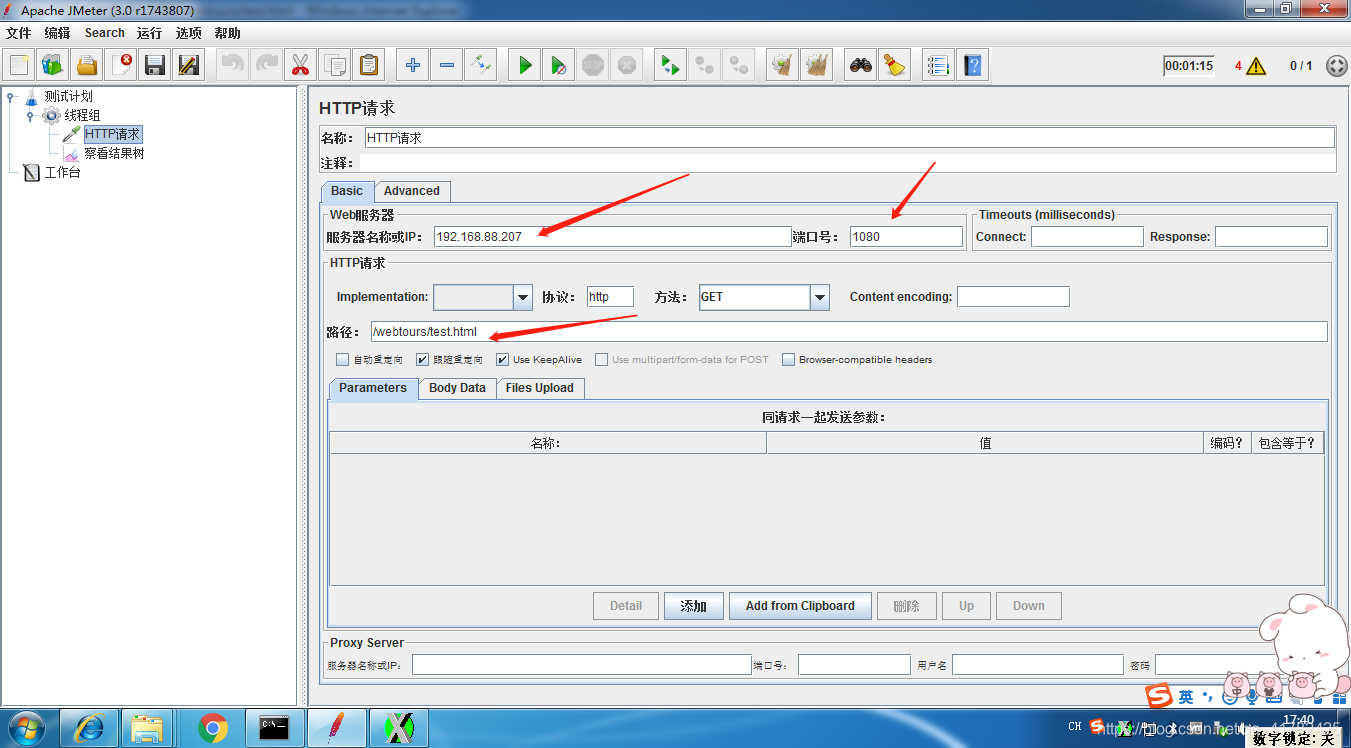Image resolution: width=1351 pixels, height=748 pixels.
Task: Select 察看结果树 in the tree
Action: click(x=114, y=153)
